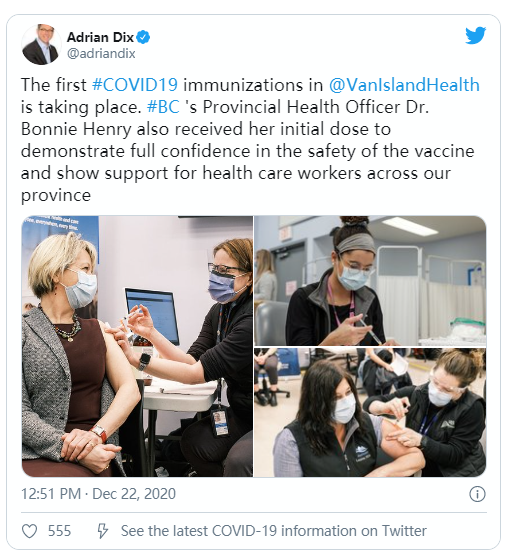Click the 12:51 PM time text
509x558 pixels.
[x=51, y=494]
